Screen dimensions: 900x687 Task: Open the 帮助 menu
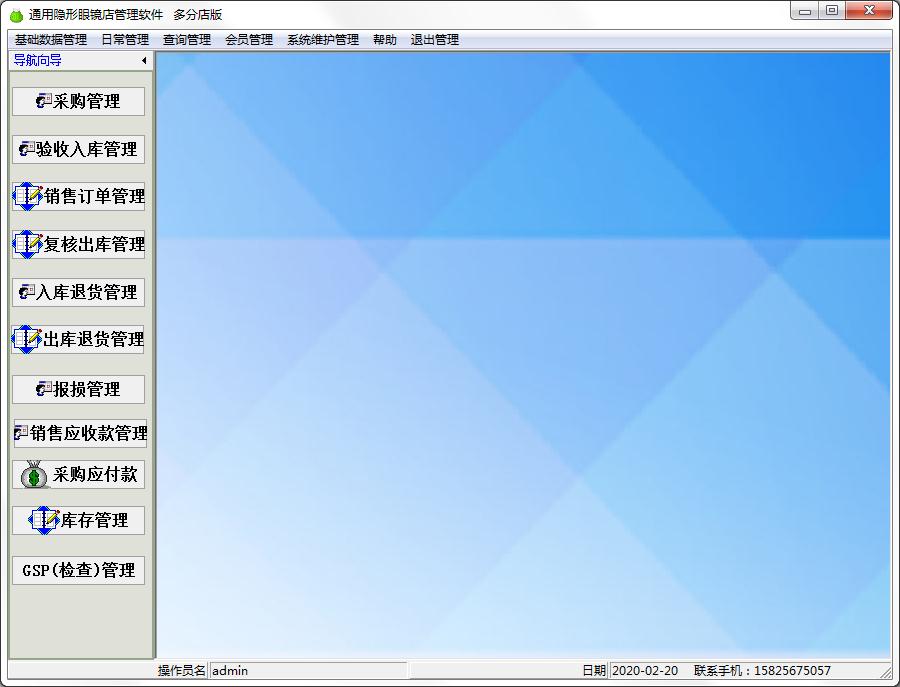(384, 40)
